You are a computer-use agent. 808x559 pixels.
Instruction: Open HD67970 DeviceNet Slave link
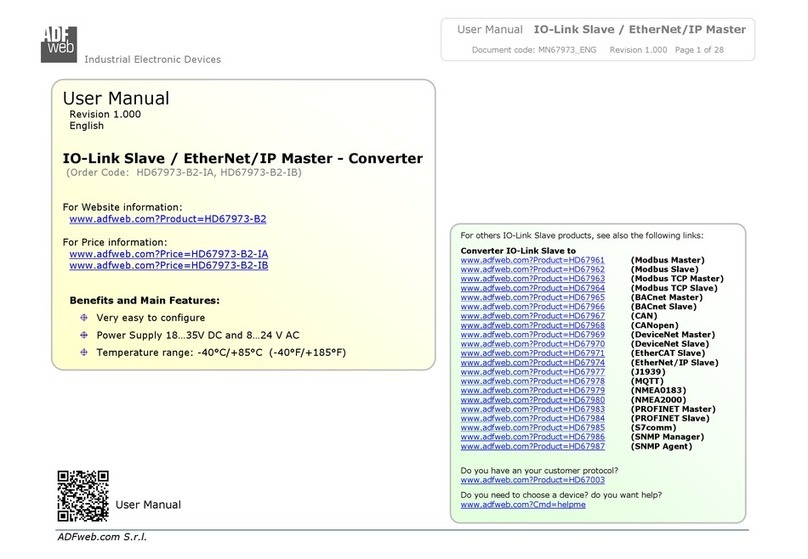(x=532, y=344)
